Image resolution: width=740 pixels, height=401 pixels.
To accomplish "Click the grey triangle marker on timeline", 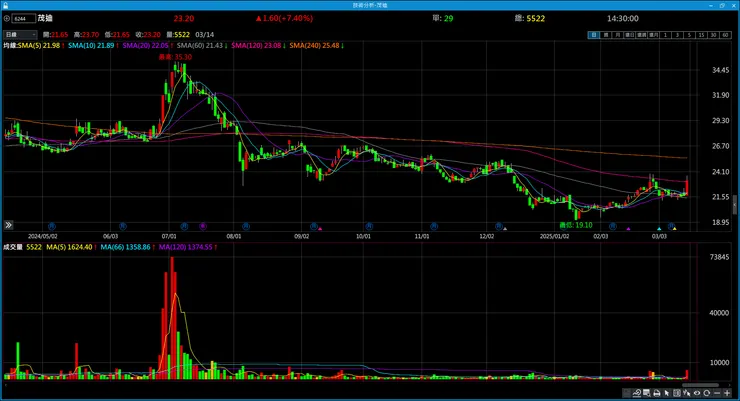I will coord(505,229).
